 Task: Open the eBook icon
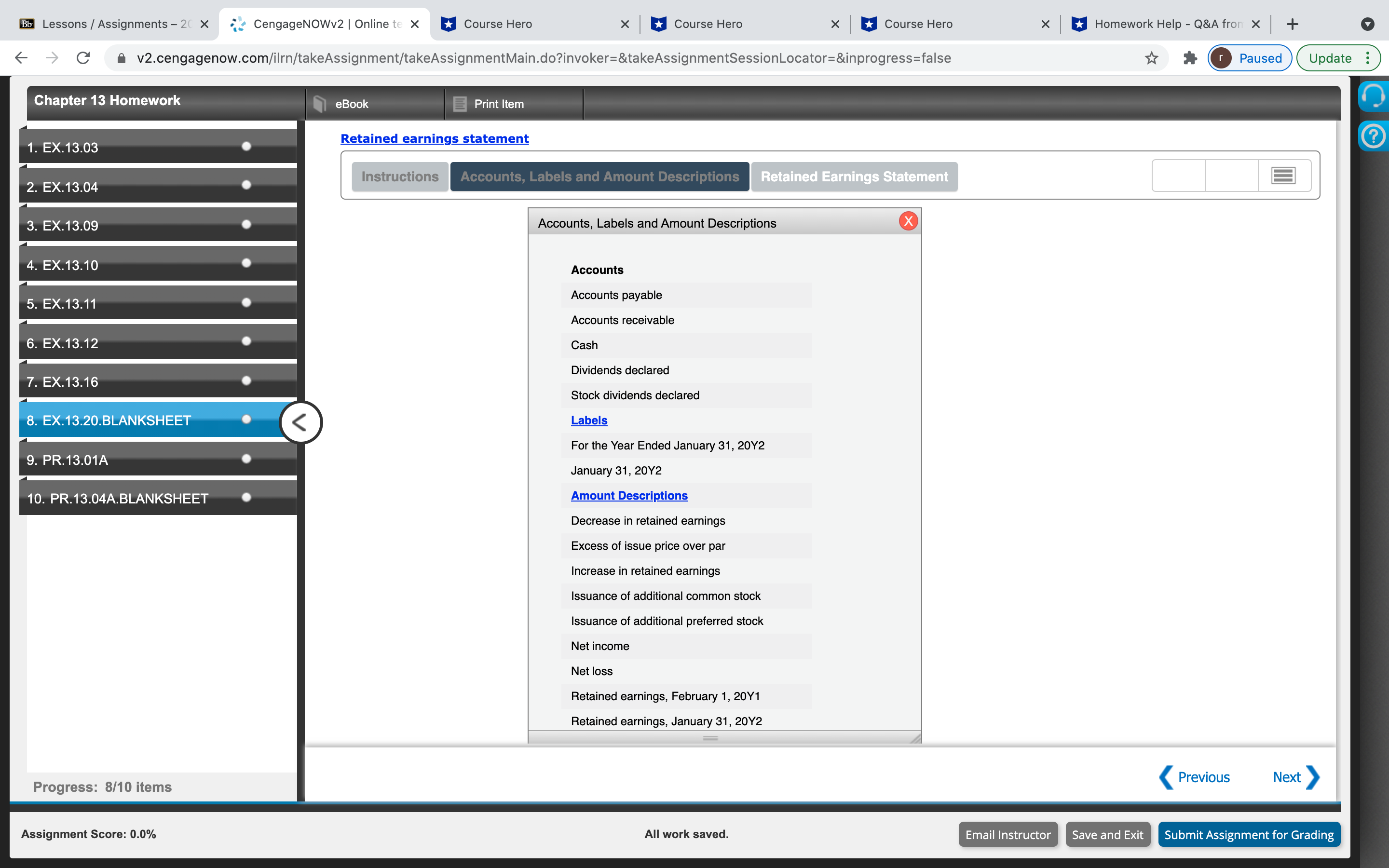[x=320, y=104]
